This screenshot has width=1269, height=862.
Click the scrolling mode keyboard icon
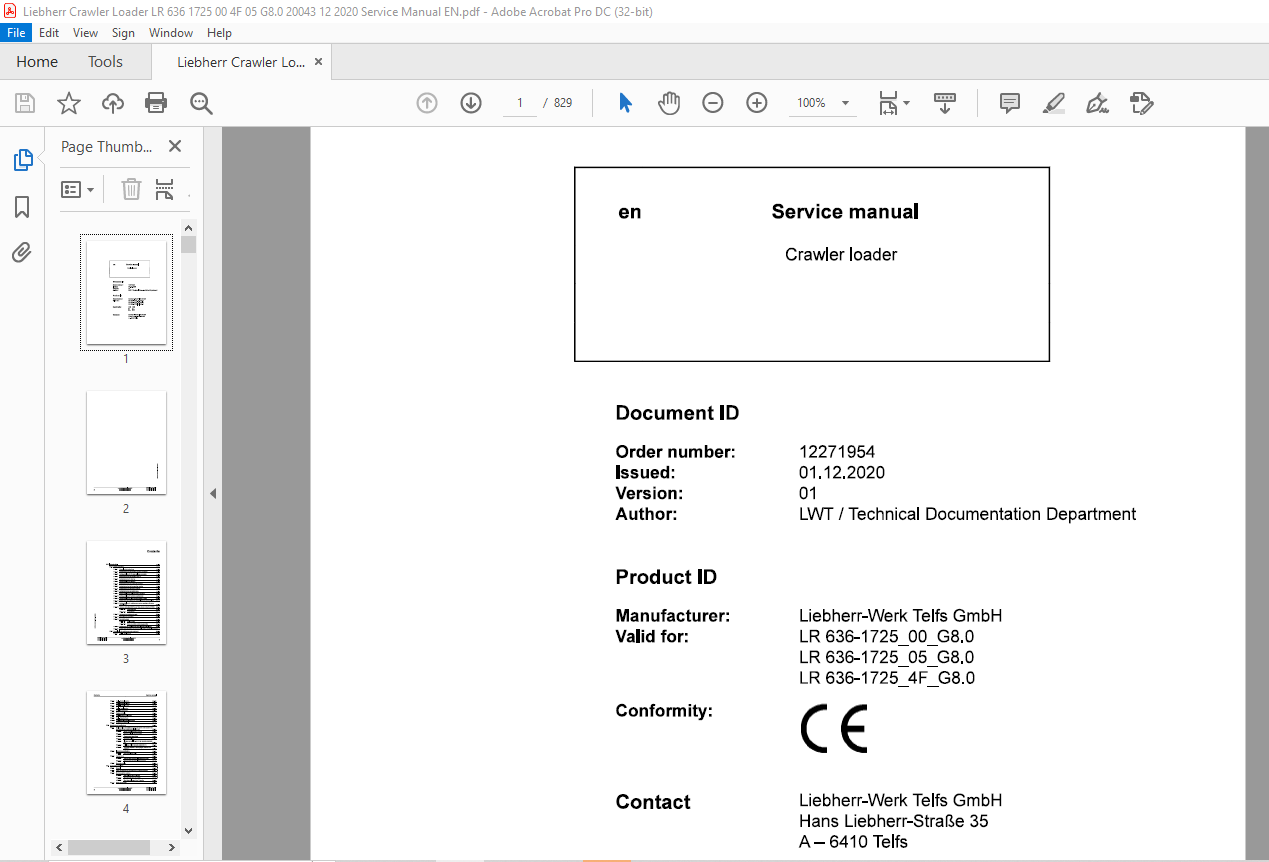(945, 103)
